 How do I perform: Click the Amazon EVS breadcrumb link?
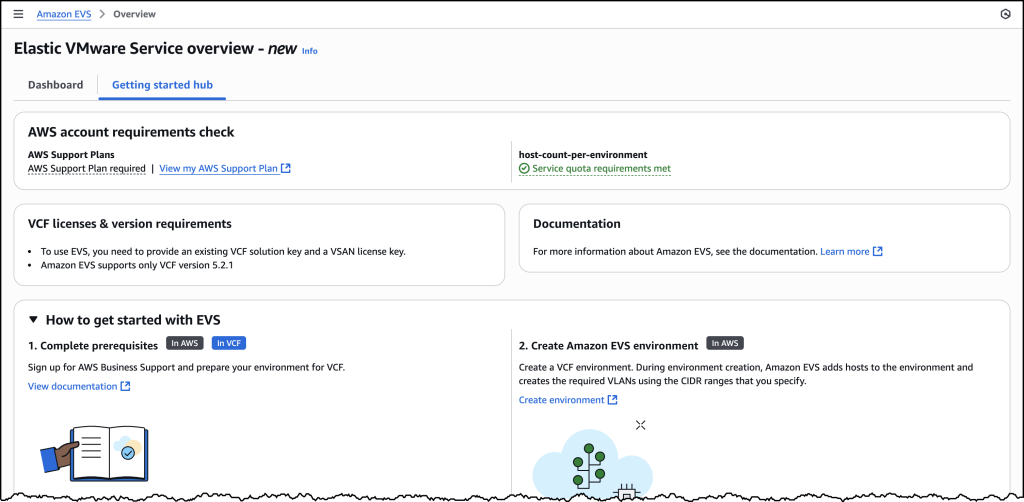[x=66, y=15]
